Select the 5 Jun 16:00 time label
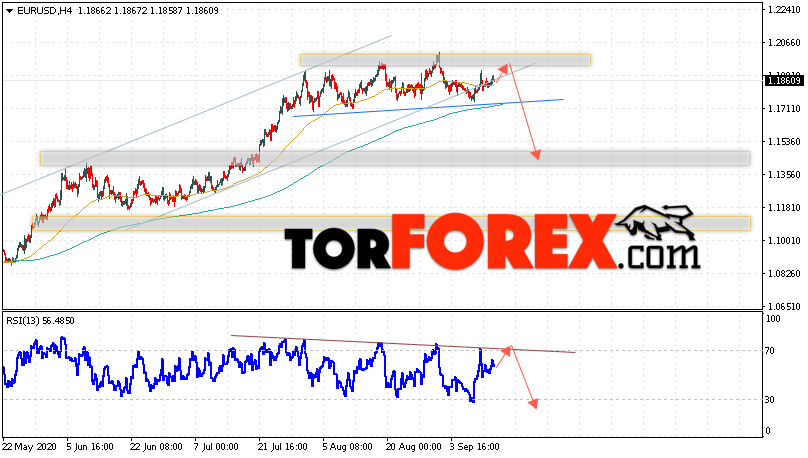Viewport: 808px width, 458px height. click(x=90, y=447)
